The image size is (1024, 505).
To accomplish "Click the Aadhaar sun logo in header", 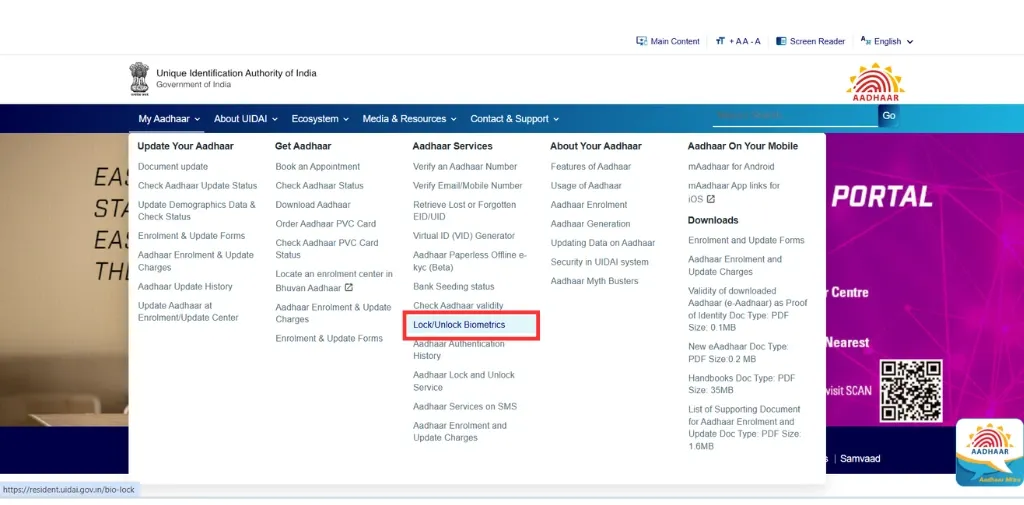I will click(875, 82).
